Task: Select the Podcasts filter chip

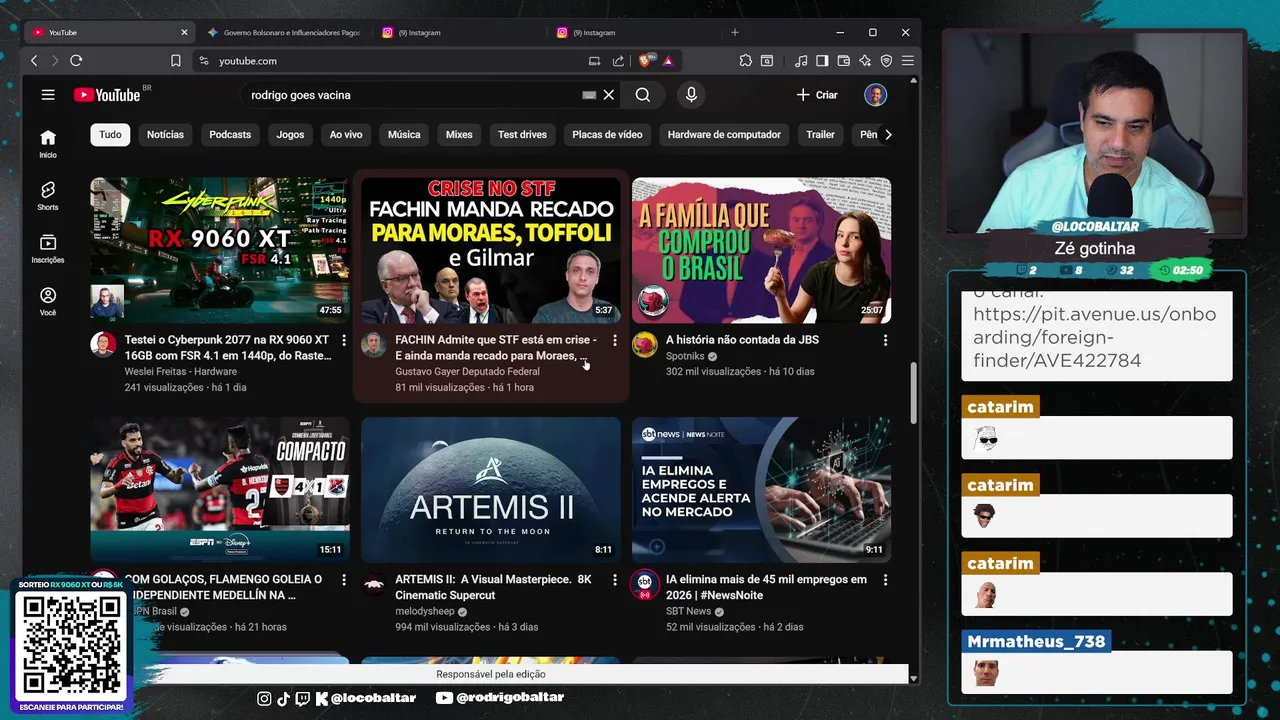Action: (x=230, y=134)
